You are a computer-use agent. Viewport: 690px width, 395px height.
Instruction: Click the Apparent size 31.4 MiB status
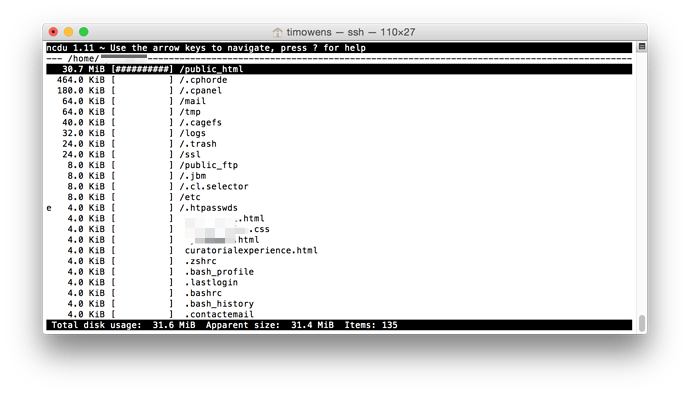[x=270, y=325]
